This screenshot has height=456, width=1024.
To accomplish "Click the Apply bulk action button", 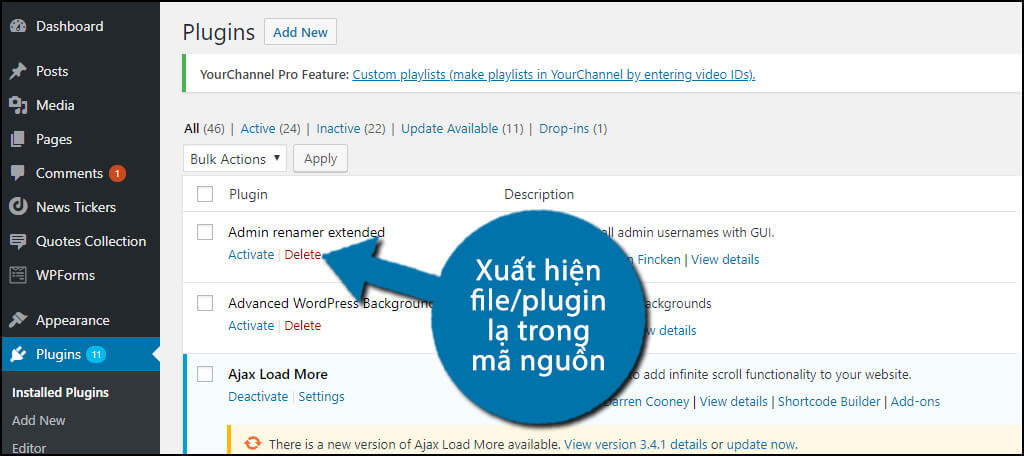I will pos(320,159).
